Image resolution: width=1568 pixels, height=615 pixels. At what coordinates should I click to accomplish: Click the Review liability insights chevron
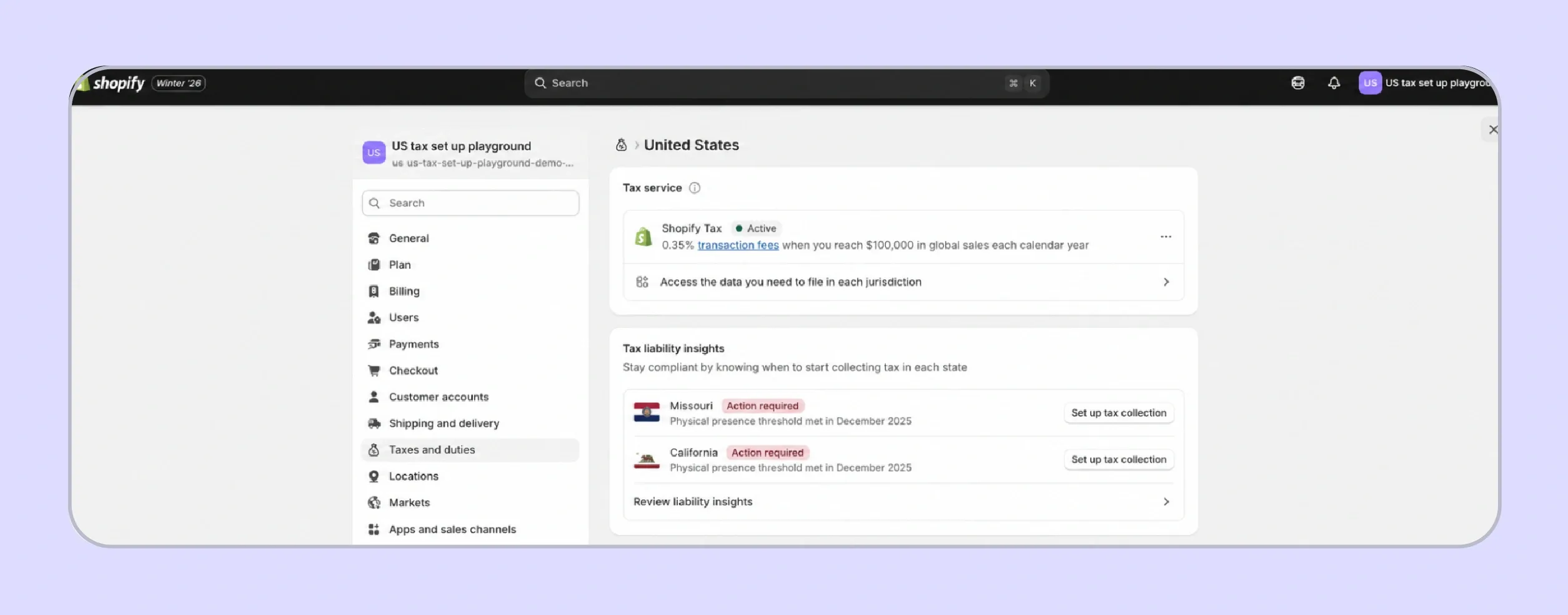1166,502
